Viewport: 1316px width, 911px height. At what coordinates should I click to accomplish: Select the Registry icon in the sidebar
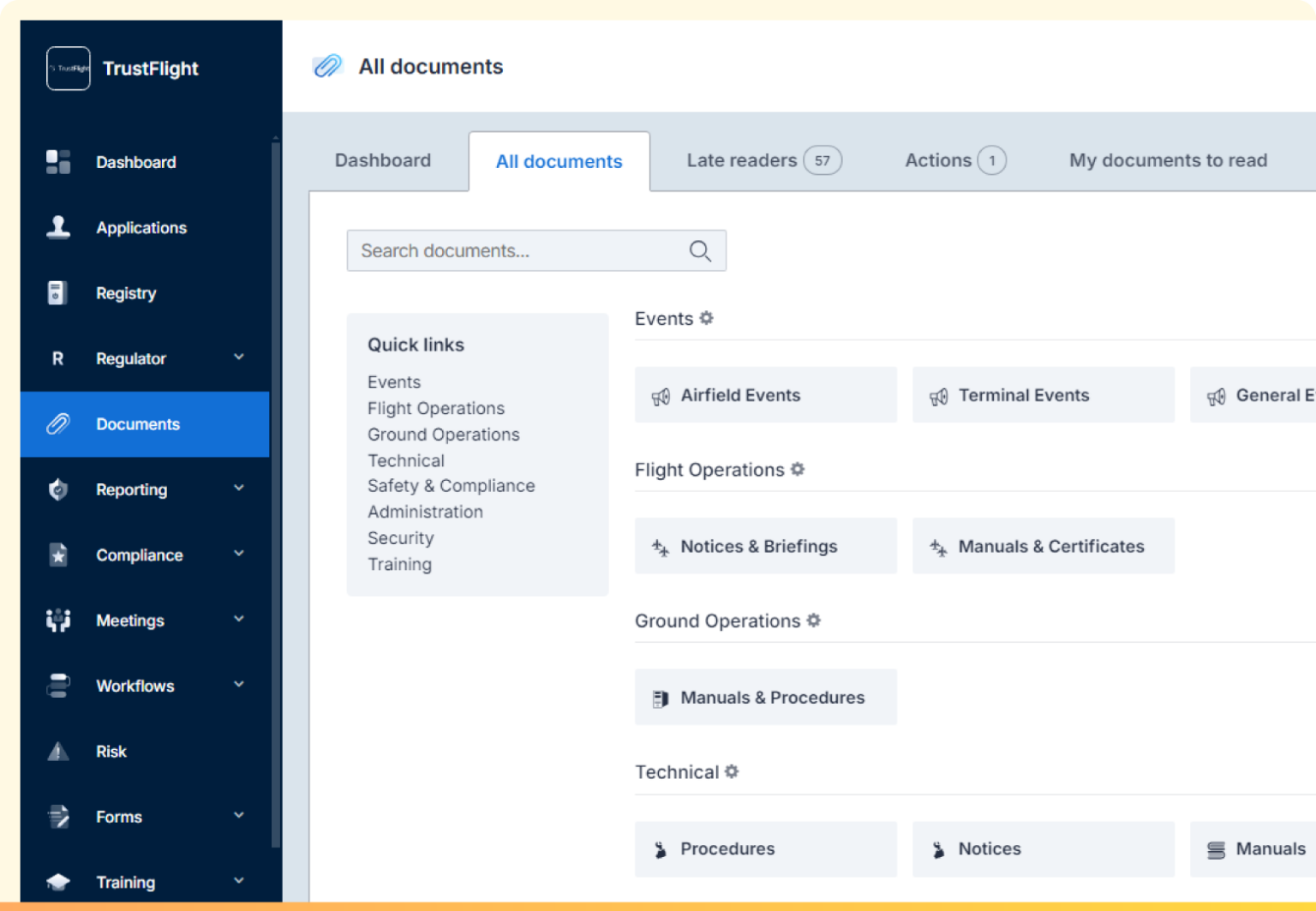tap(57, 292)
